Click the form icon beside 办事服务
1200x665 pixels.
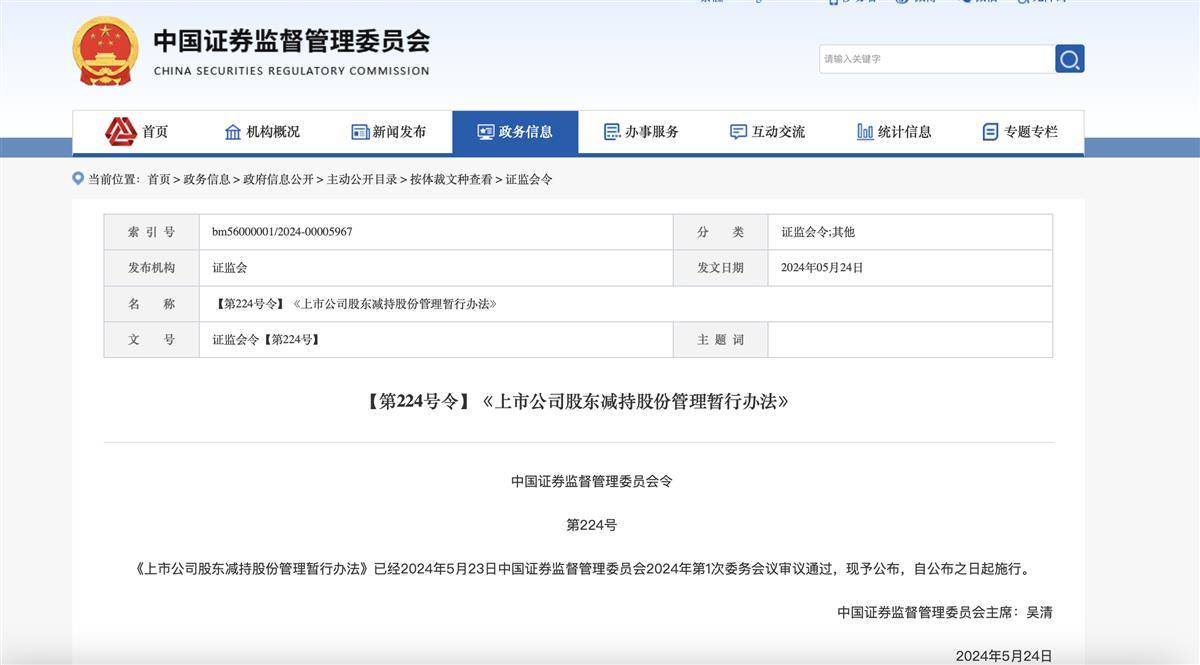612,132
